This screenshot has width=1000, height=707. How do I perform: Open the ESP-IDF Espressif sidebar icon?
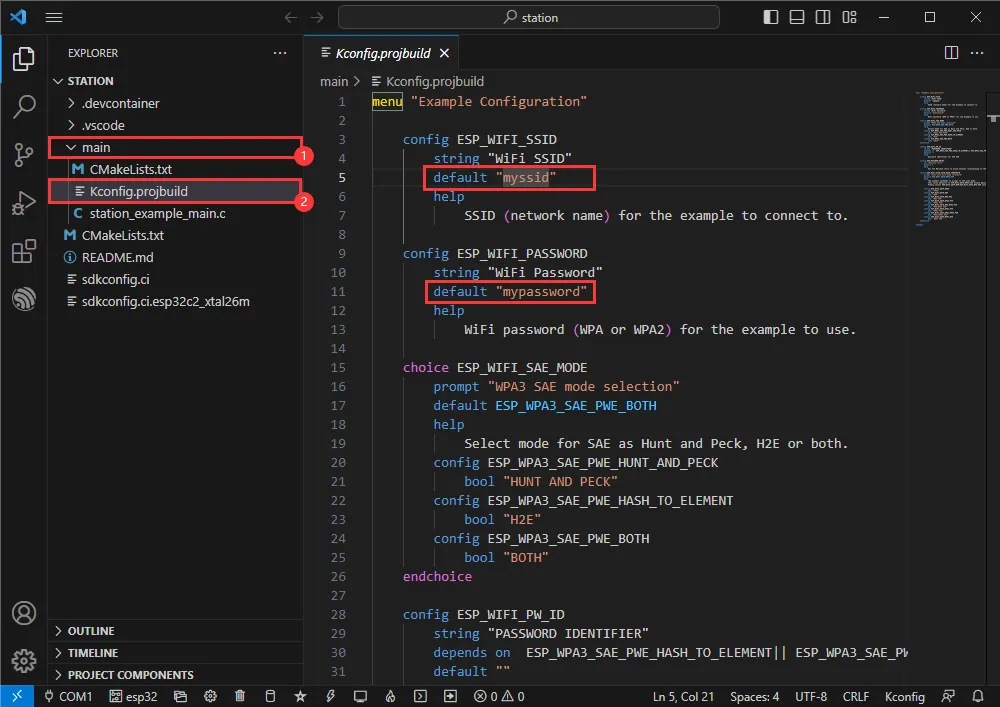(24, 299)
